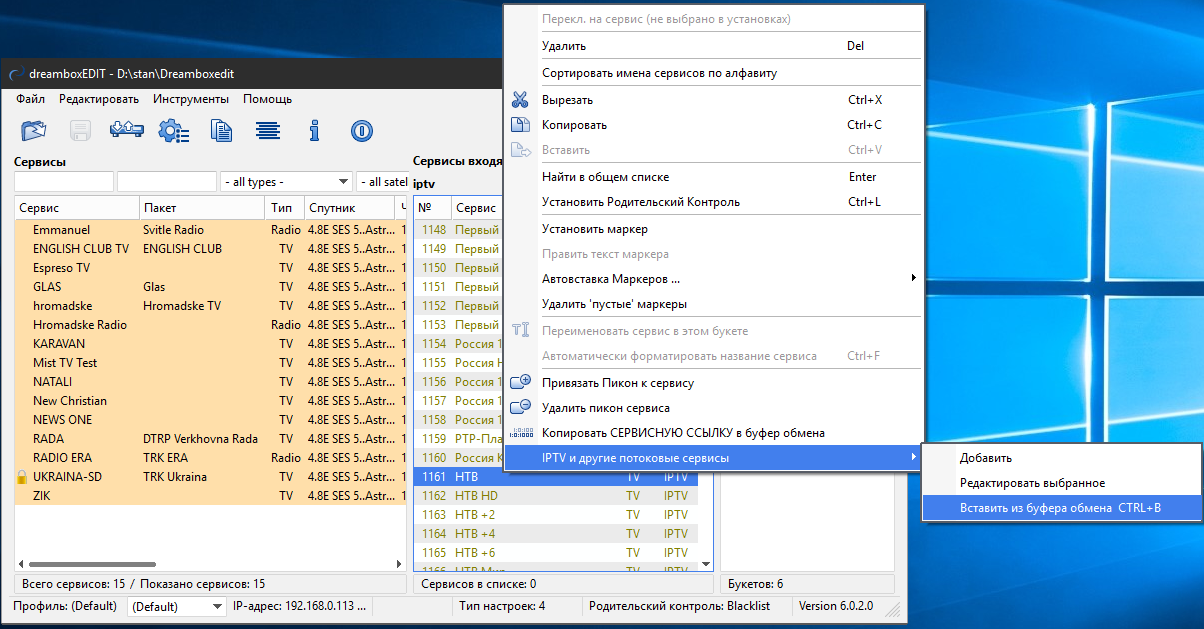Click second empty filter field

coord(167,182)
